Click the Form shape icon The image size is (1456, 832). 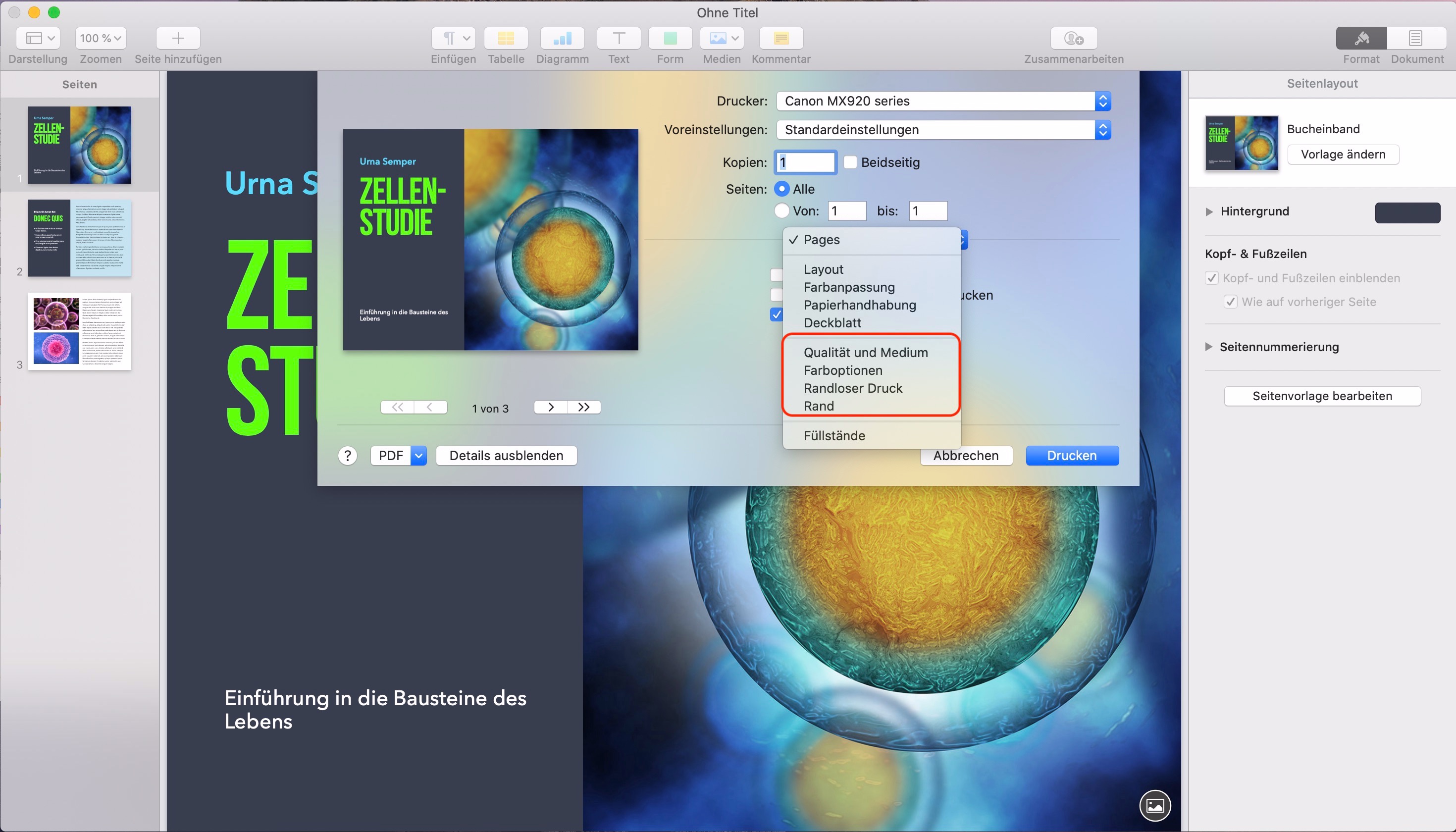pyautogui.click(x=670, y=38)
